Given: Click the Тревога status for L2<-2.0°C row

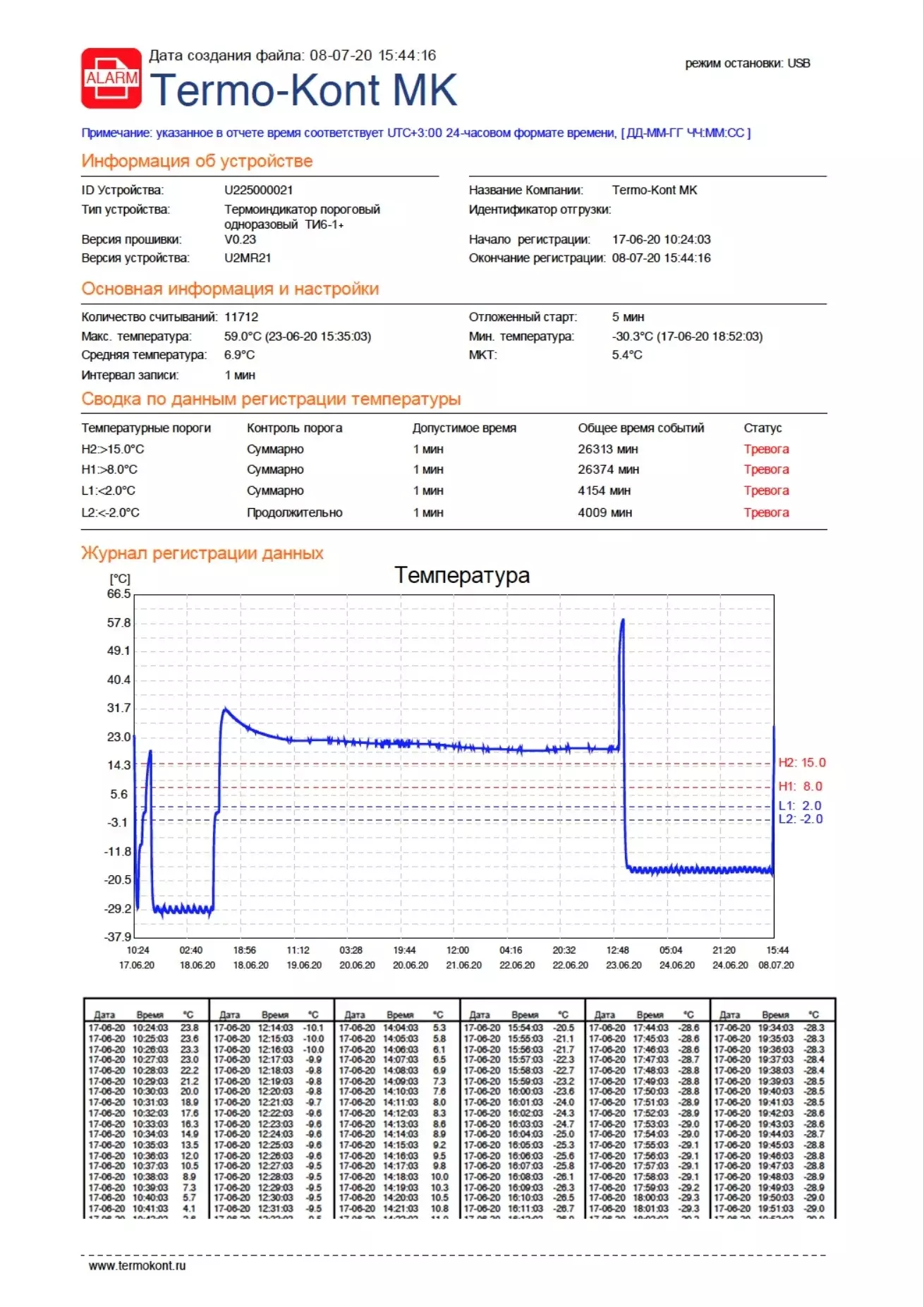Looking at the screenshot, I should pyautogui.click(x=766, y=512).
